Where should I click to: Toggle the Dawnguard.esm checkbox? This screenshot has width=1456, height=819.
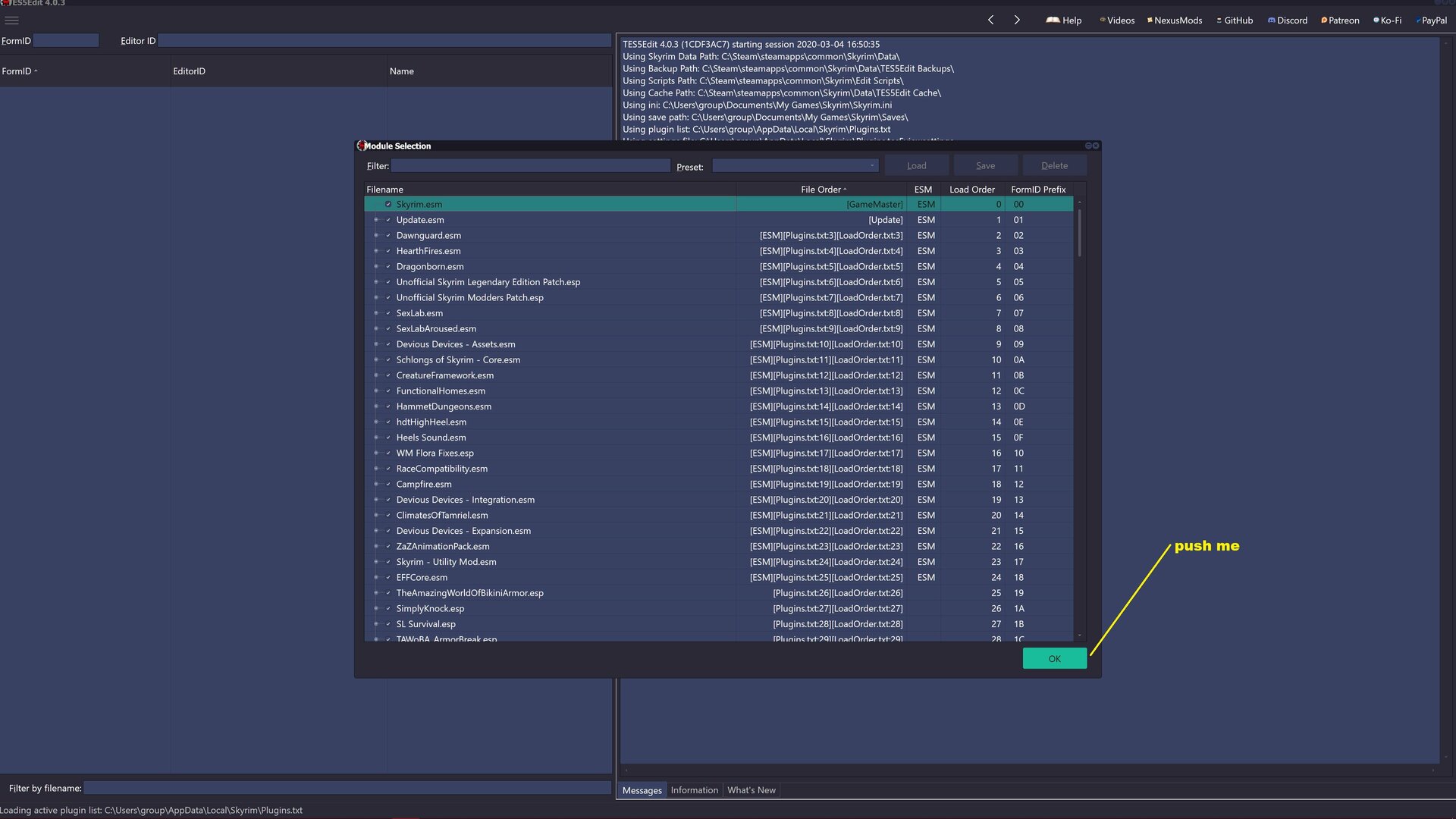388,235
